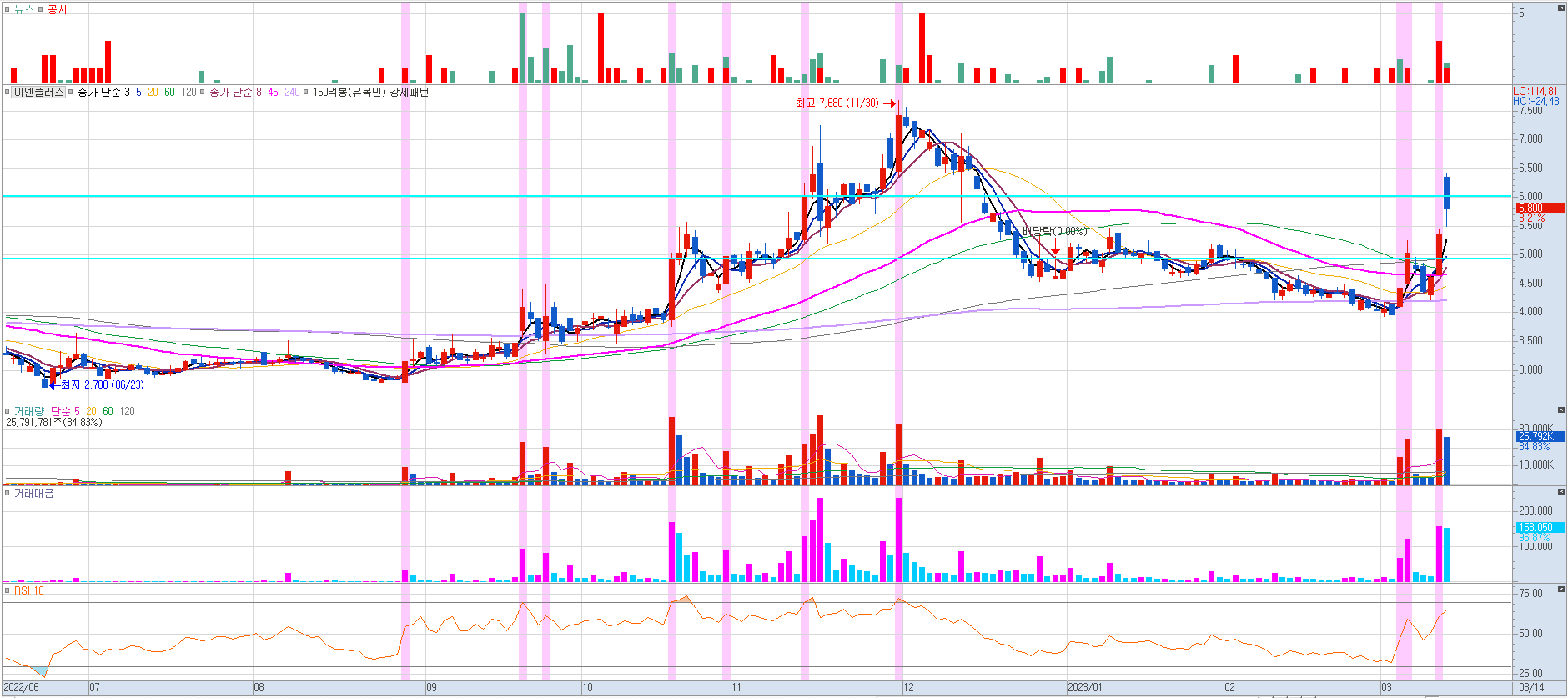This screenshot has width=1568, height=698.
Task: Click the square marker before 종가 단순 3
Action: [x=71, y=92]
